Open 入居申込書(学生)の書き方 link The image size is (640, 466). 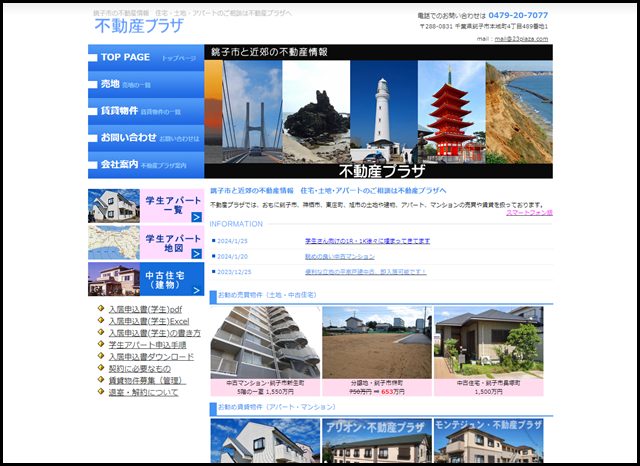[x=155, y=333]
